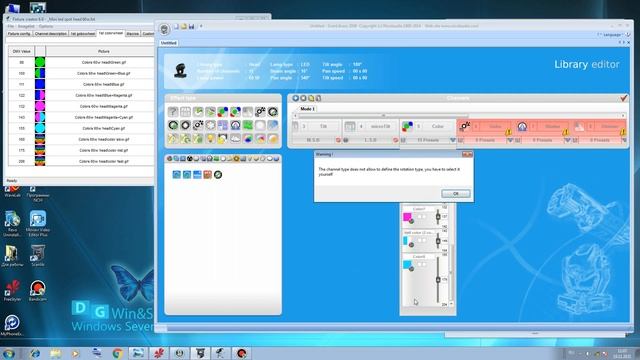Open Fixture config tab in Fixture creator window
The width and height of the screenshot is (640, 360).
19,34
